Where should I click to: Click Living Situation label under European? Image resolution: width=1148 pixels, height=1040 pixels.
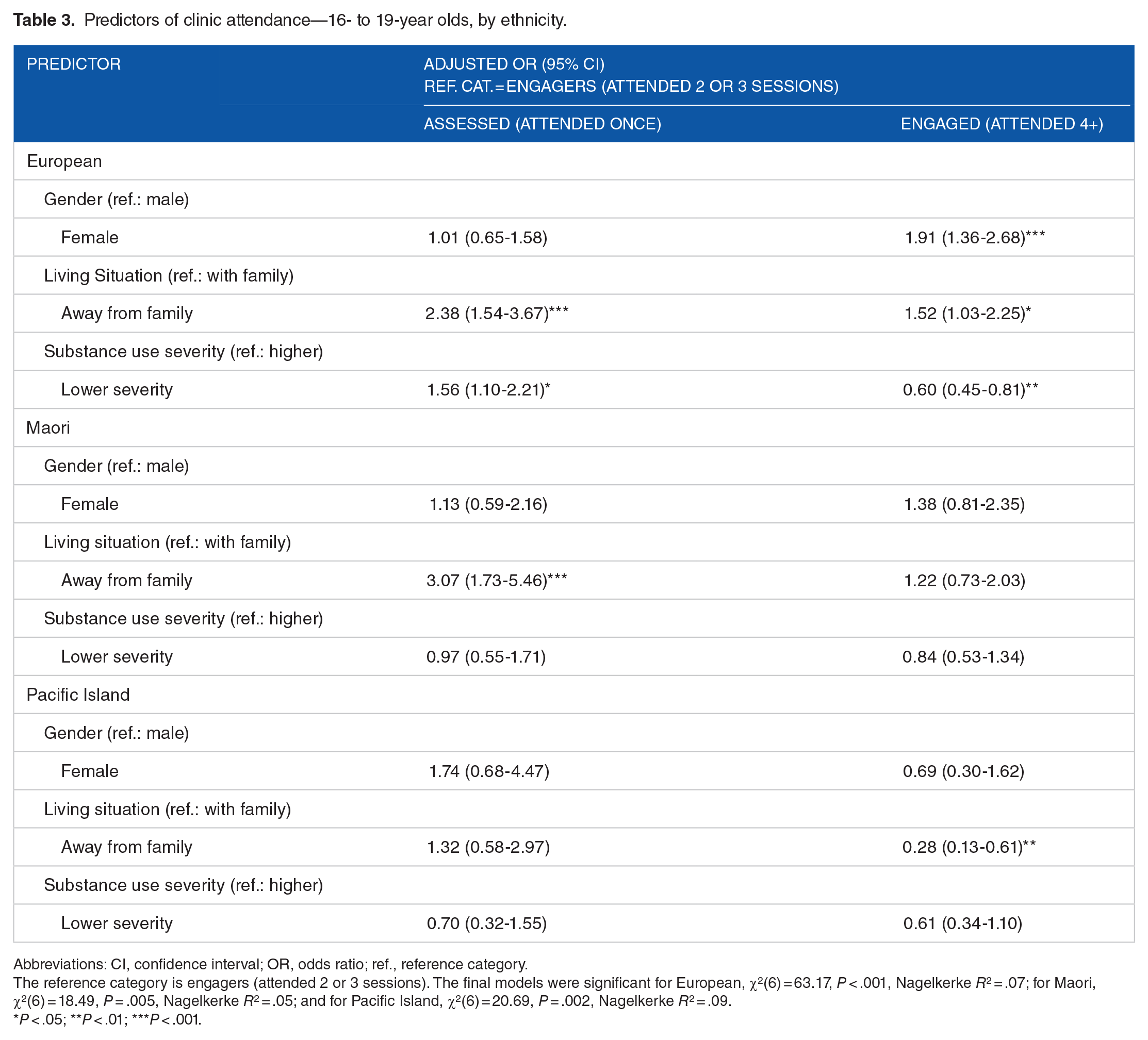[169, 275]
